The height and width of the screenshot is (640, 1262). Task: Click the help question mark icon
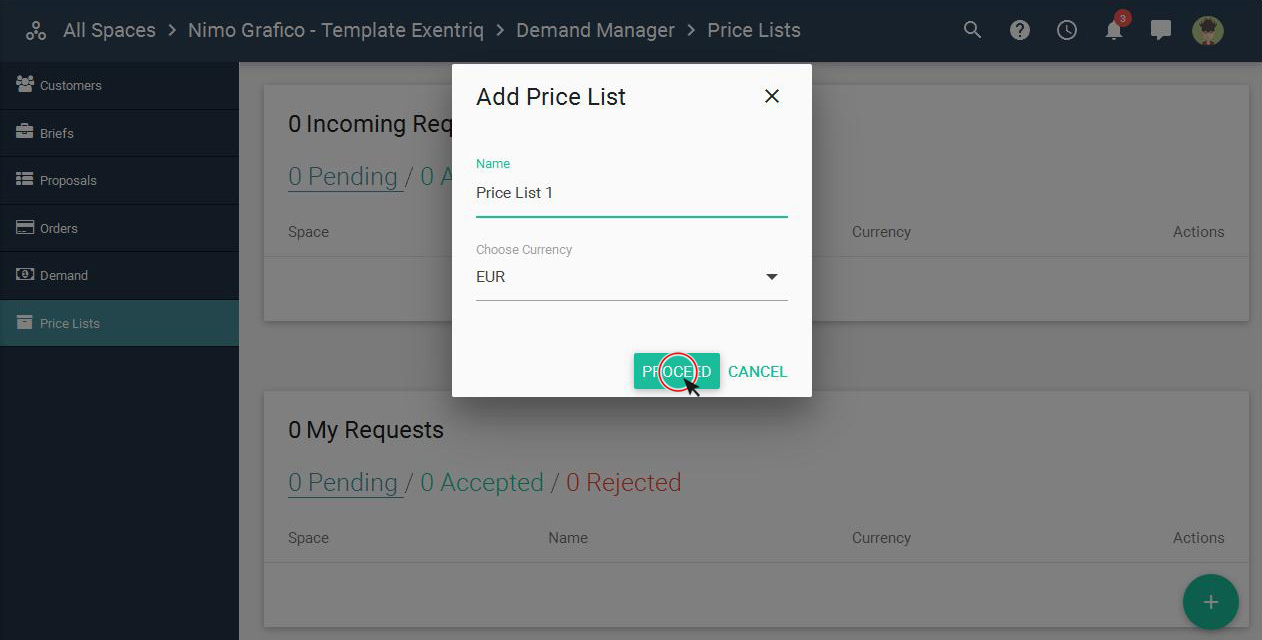point(1020,30)
